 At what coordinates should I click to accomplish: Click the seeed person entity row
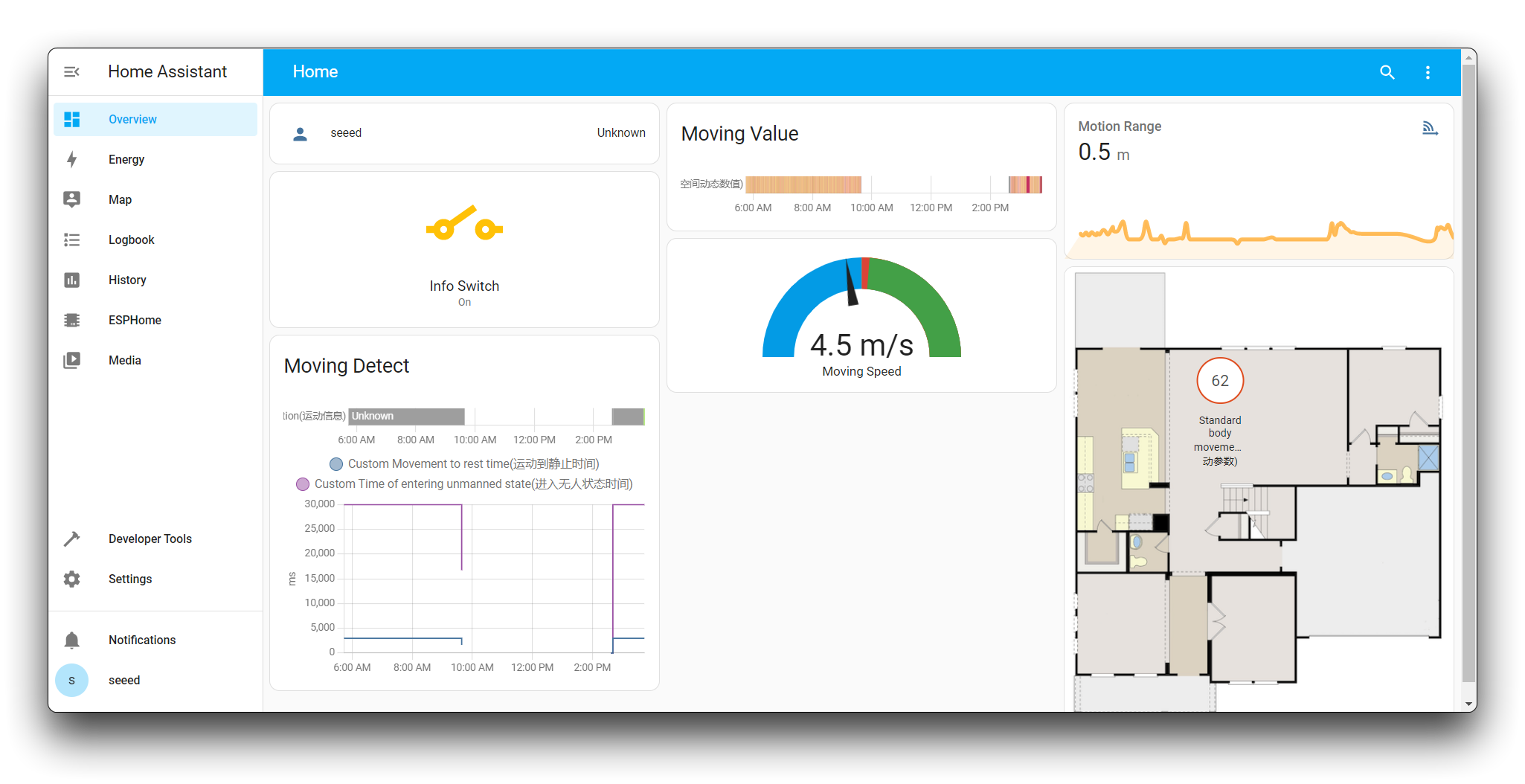tap(464, 133)
